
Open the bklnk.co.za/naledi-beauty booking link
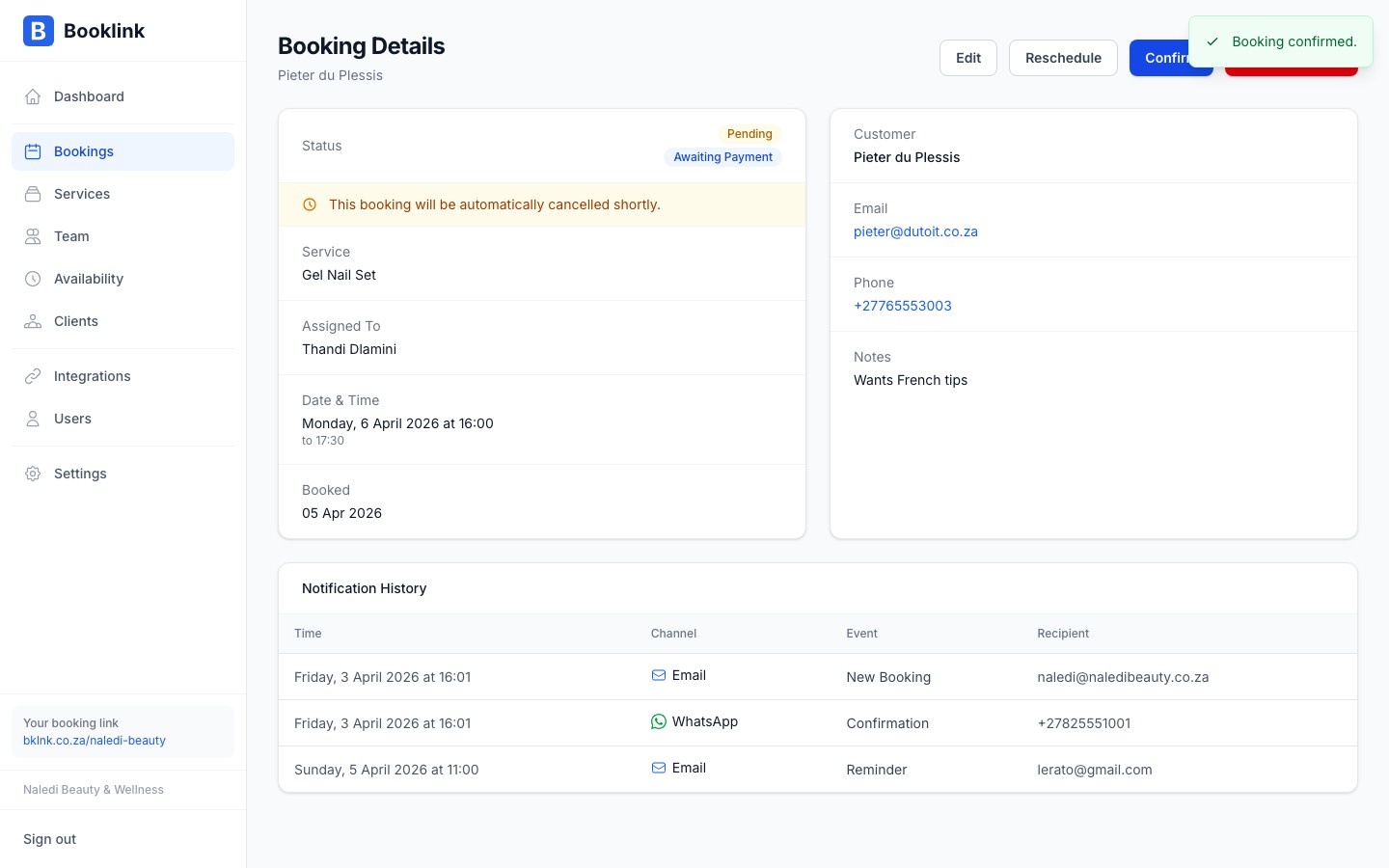[95, 741]
